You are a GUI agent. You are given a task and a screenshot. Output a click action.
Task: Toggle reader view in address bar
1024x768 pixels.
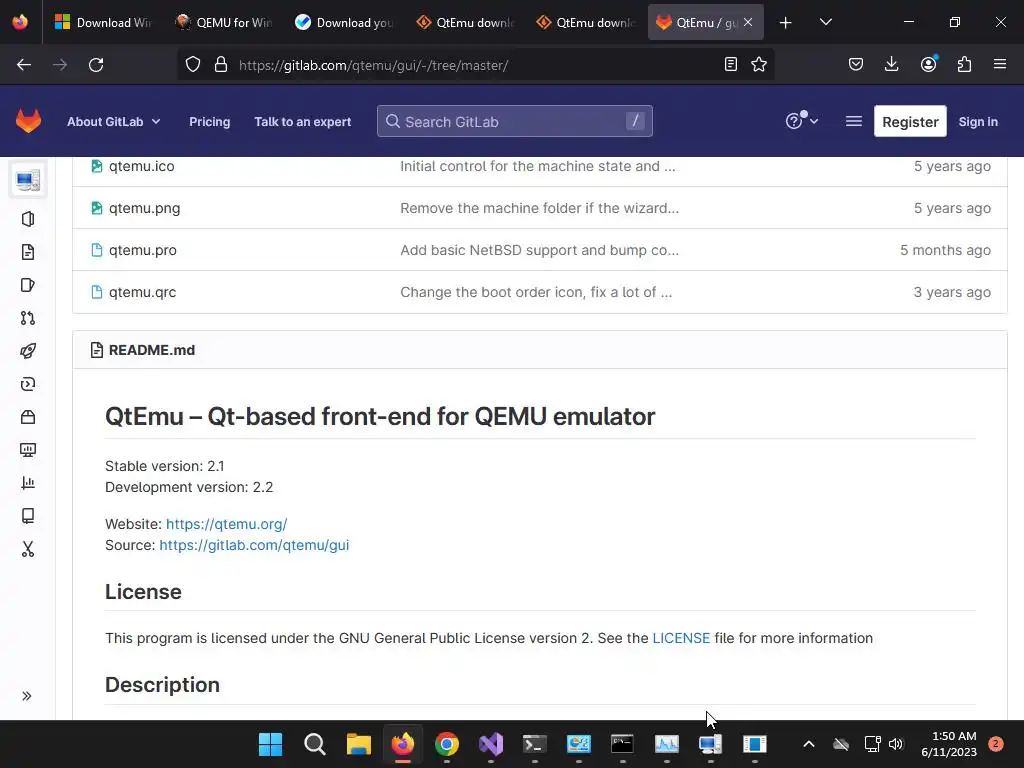731,64
